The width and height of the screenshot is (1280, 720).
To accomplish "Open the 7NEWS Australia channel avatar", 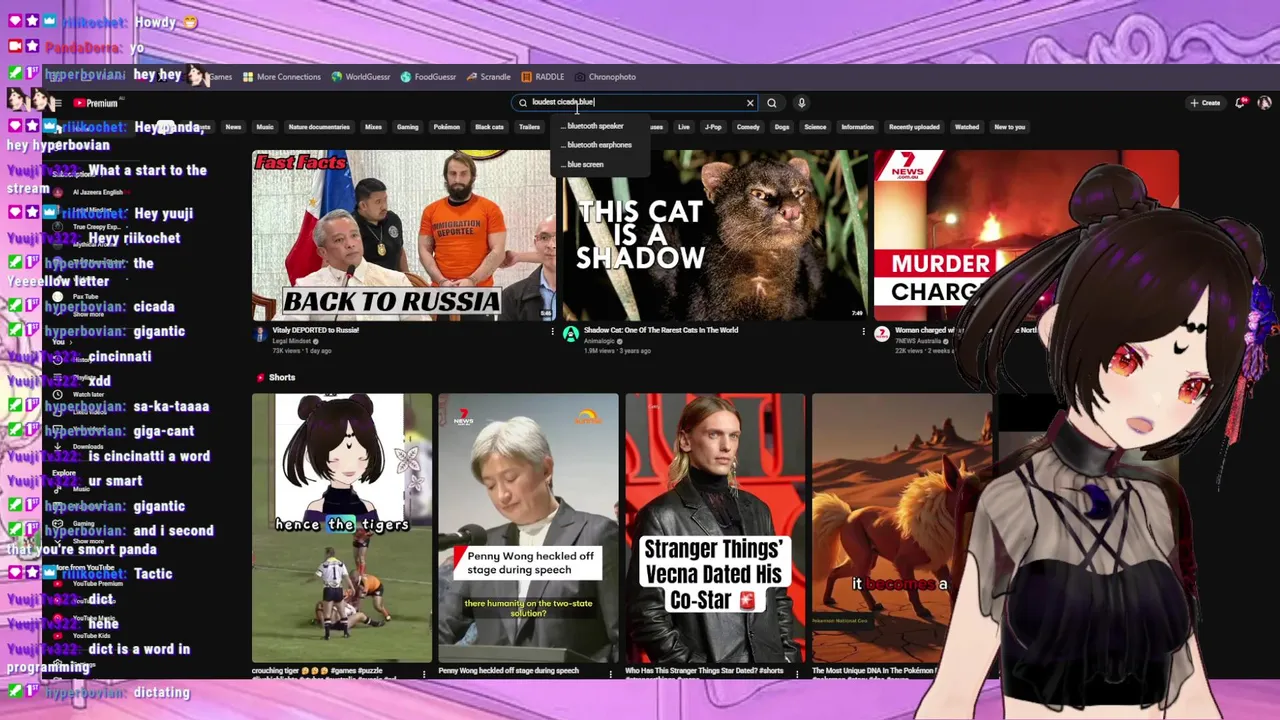I will [x=881, y=334].
